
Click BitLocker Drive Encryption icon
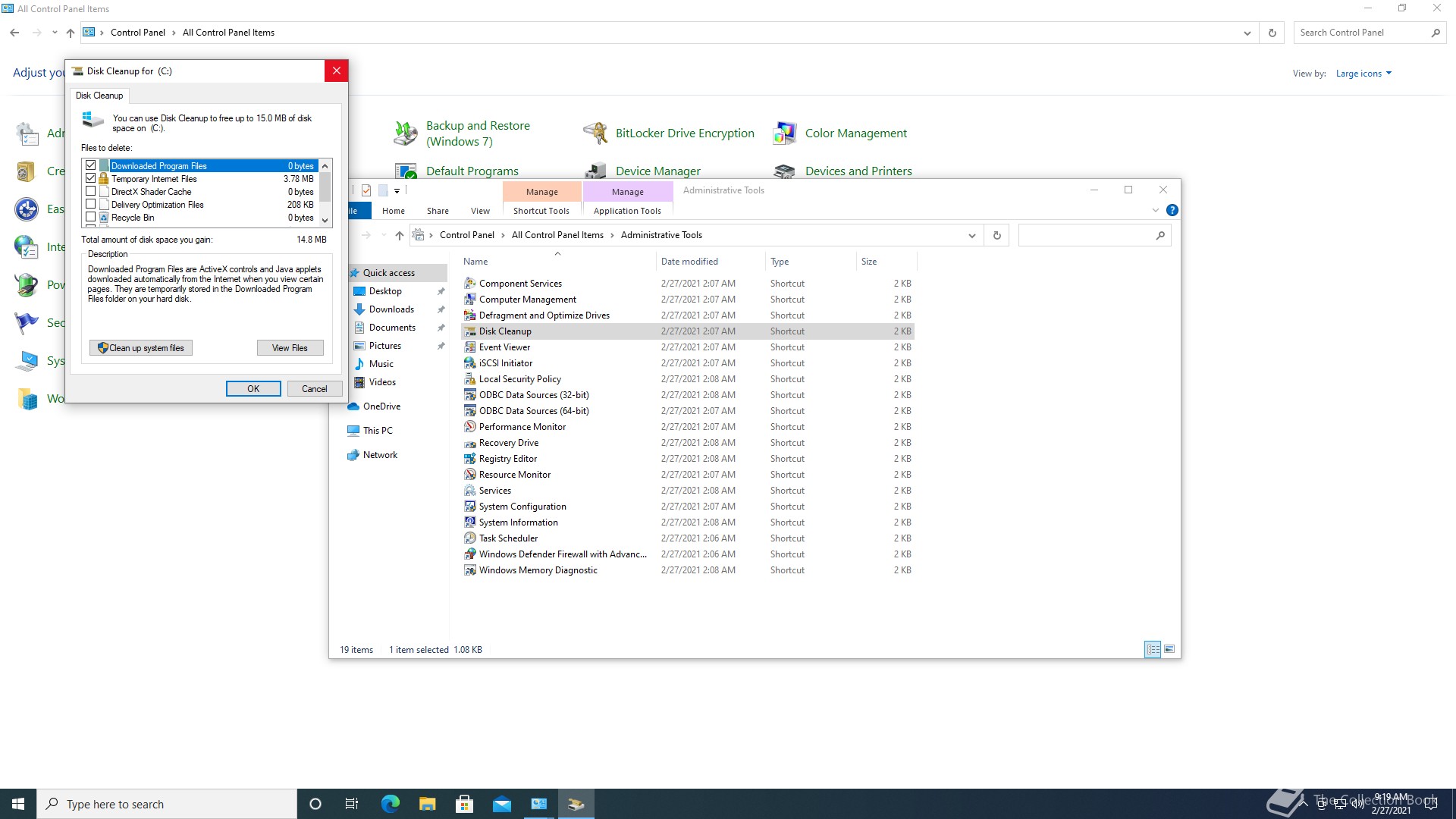(x=595, y=133)
